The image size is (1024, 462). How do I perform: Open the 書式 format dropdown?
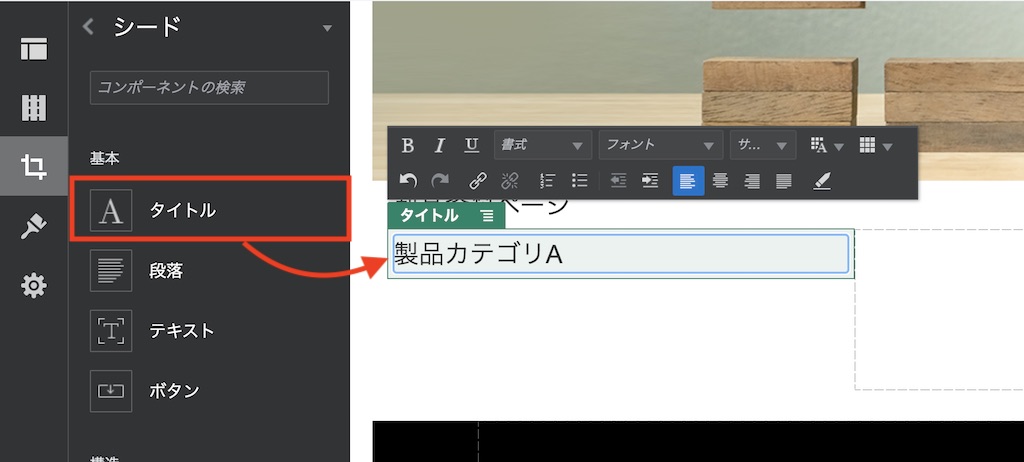click(543, 145)
